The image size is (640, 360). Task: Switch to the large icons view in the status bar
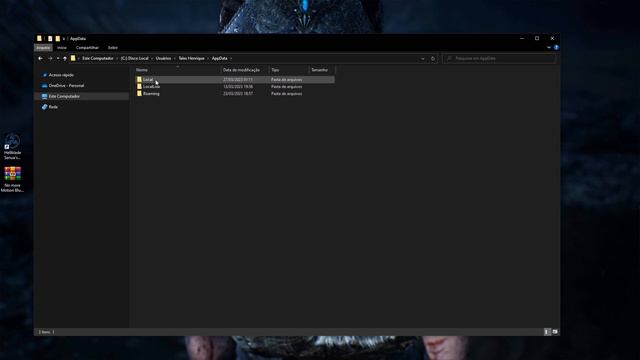555,332
